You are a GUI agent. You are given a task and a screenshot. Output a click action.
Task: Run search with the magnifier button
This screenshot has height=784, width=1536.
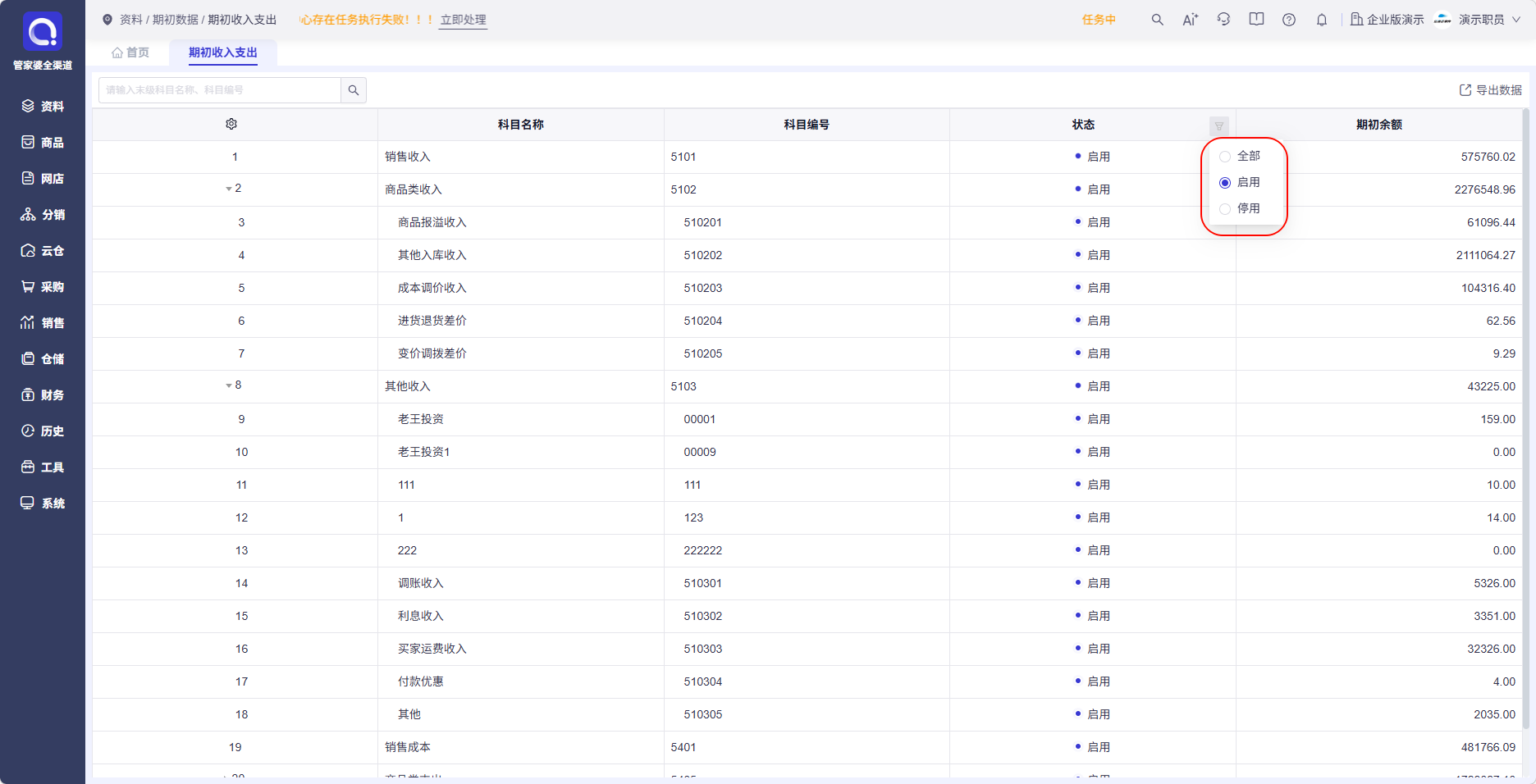(x=354, y=90)
